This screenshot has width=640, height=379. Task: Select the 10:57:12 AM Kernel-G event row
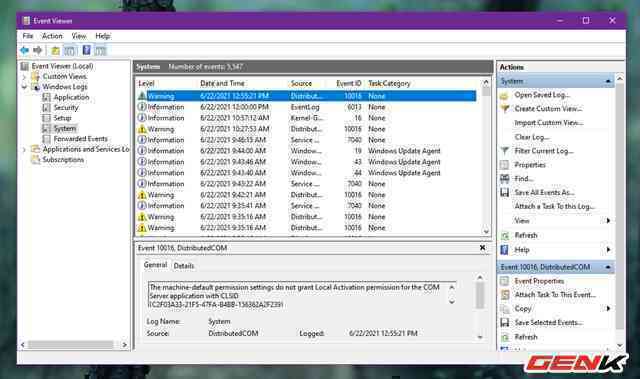[307, 118]
